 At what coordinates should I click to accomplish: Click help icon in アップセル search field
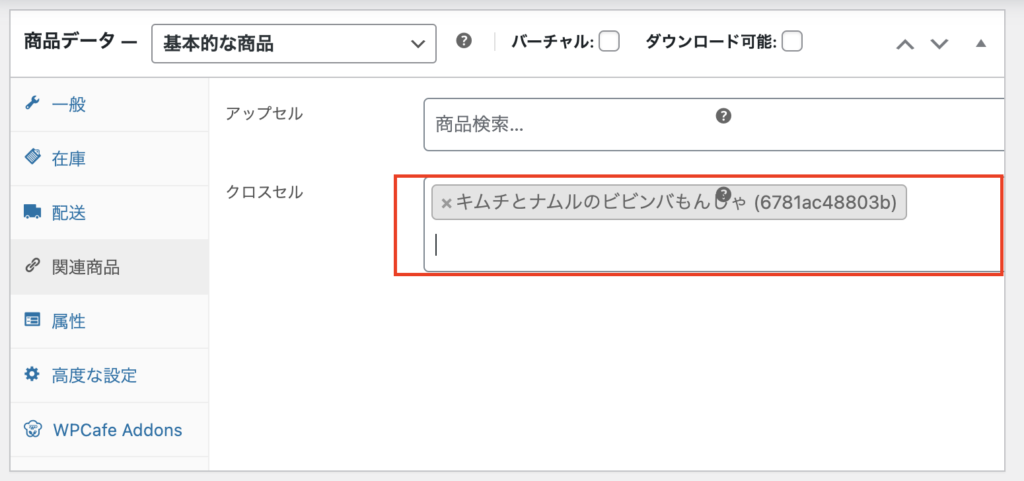coord(724,116)
